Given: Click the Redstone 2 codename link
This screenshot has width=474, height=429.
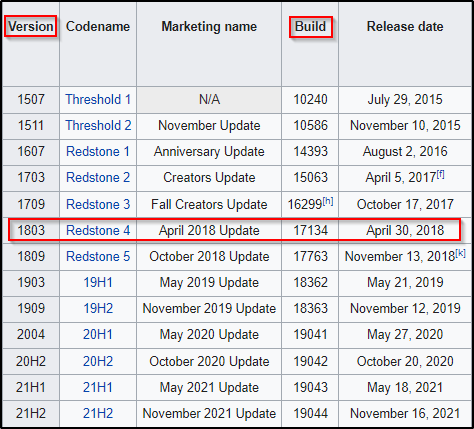Looking at the screenshot, I should (x=98, y=177).
